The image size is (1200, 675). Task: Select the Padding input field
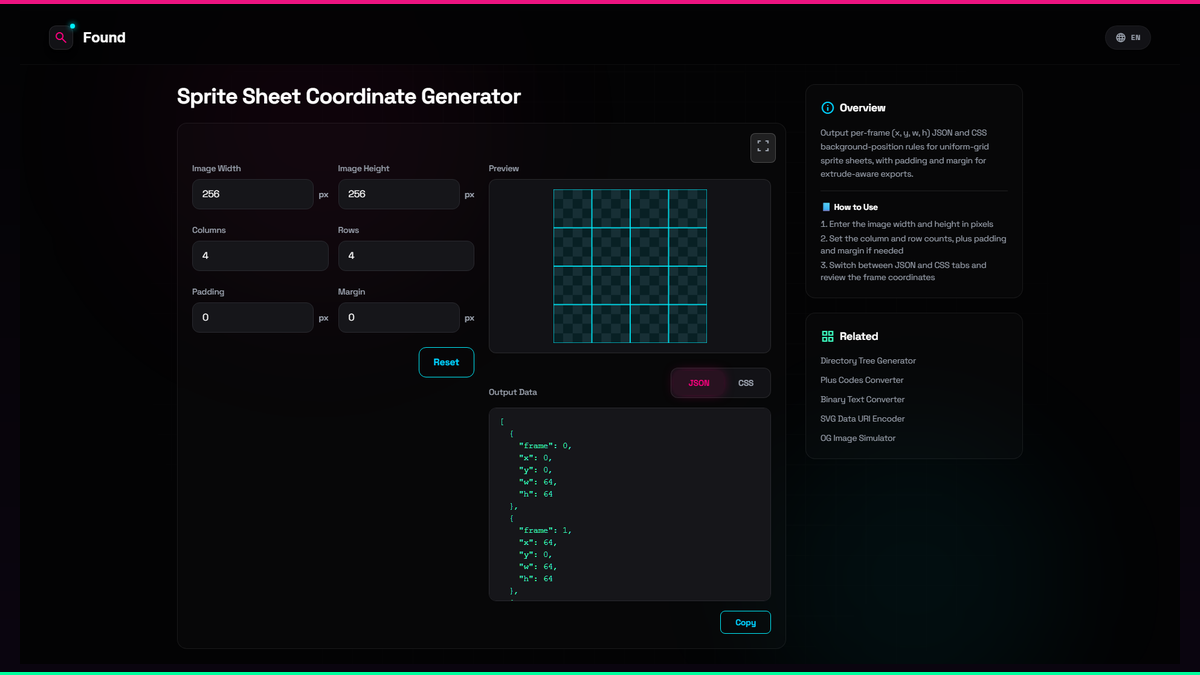coord(253,318)
